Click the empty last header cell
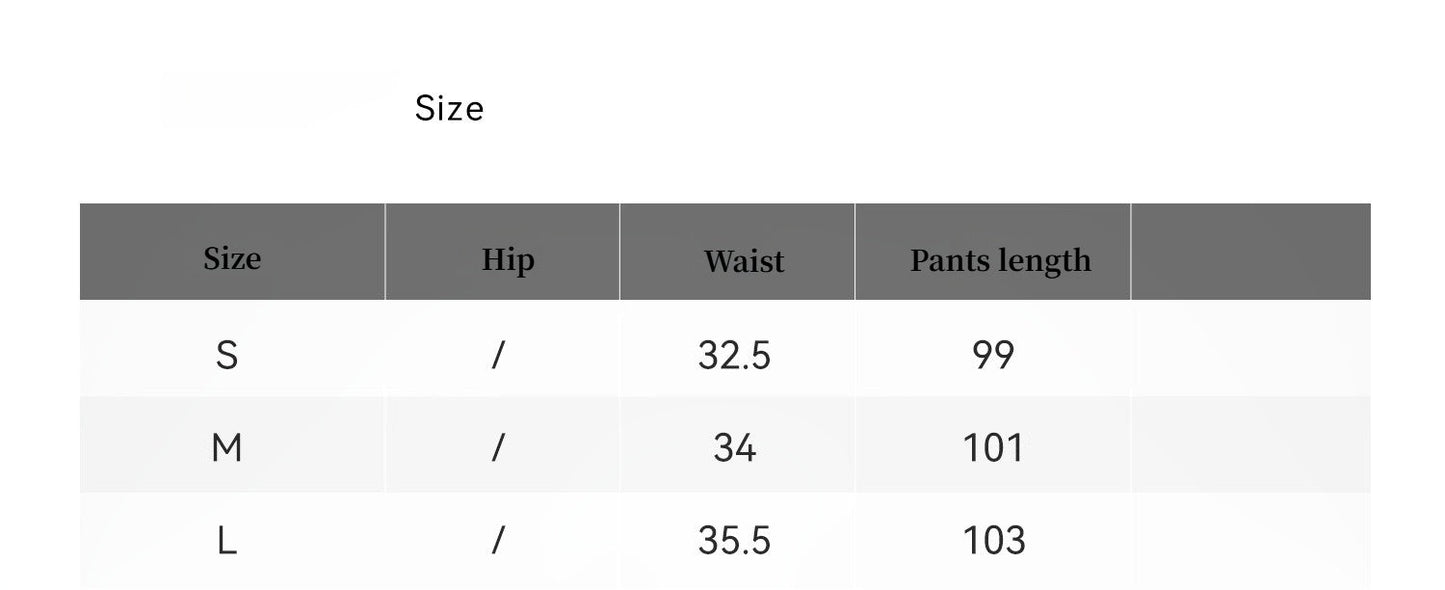 click(x=1250, y=252)
